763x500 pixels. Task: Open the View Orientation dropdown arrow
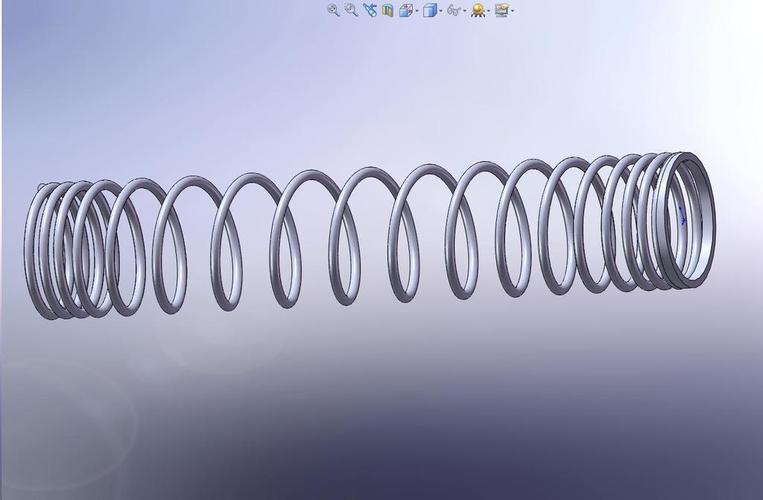pos(417,11)
